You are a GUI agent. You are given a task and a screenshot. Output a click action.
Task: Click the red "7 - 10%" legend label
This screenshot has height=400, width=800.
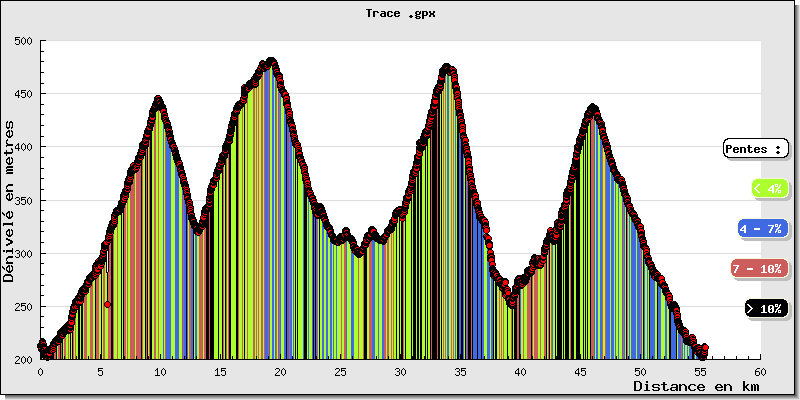(x=759, y=269)
